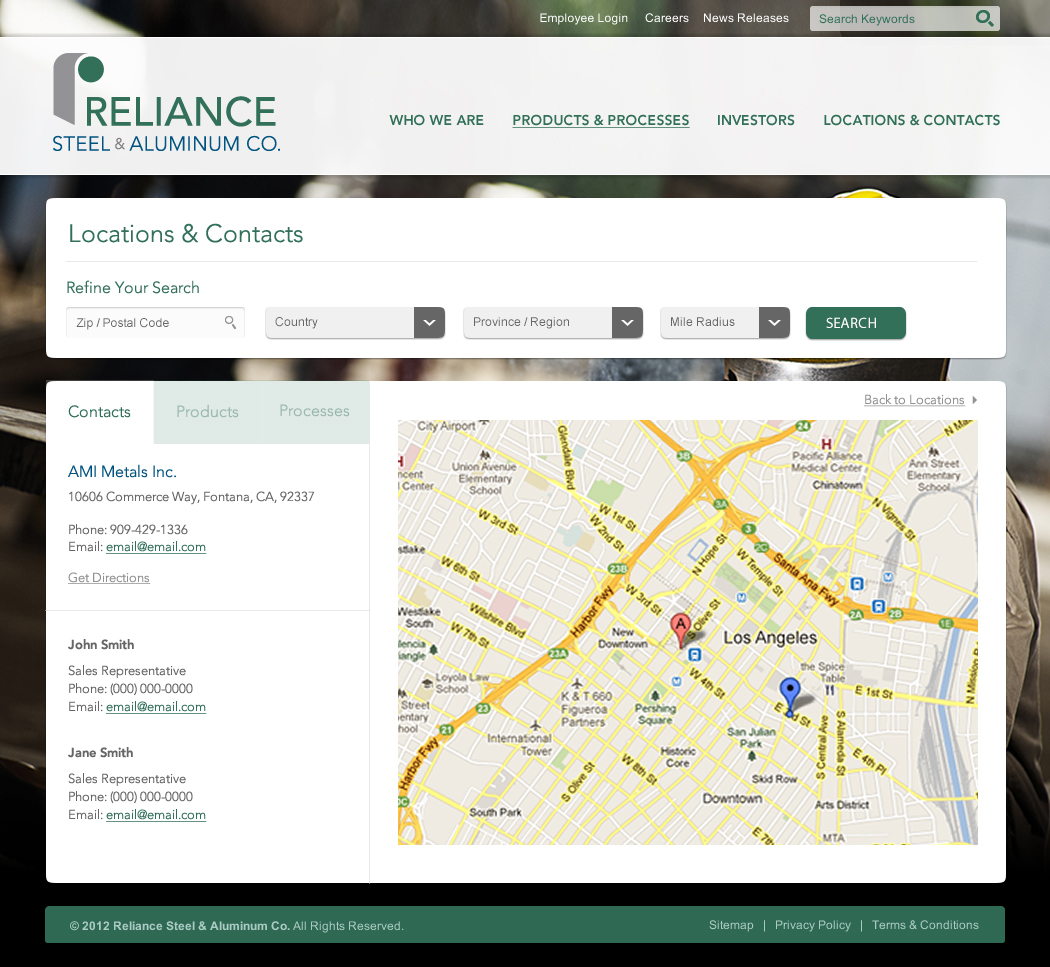Click the magnifier icon in Zip field
Viewport: 1050px width, 967px height.
(x=230, y=322)
